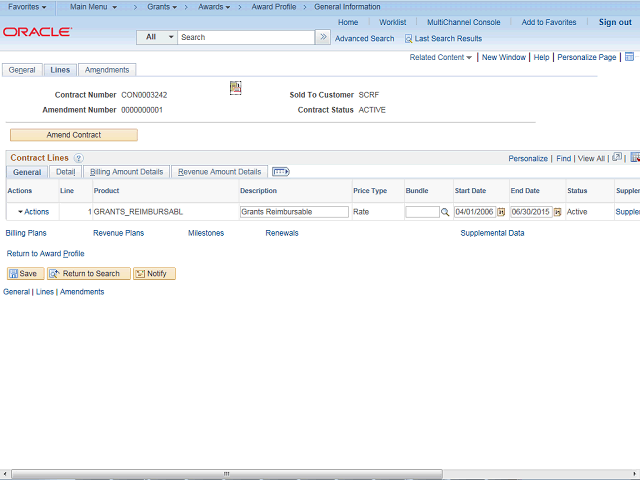The width and height of the screenshot is (640, 480).
Task: Click the Oracle logo
Action: (x=38, y=32)
